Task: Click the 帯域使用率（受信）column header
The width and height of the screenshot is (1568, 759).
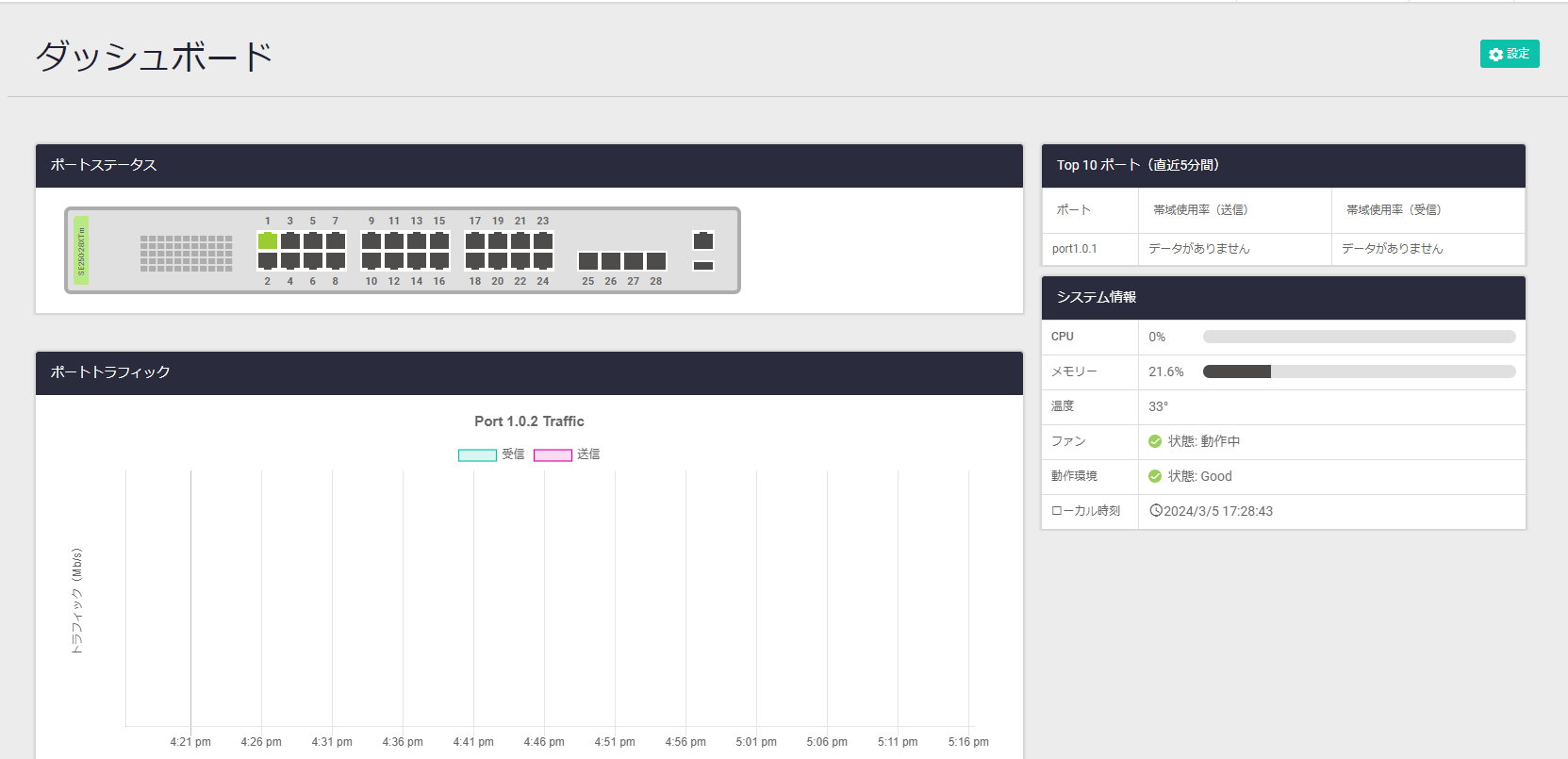Action: [1394, 210]
